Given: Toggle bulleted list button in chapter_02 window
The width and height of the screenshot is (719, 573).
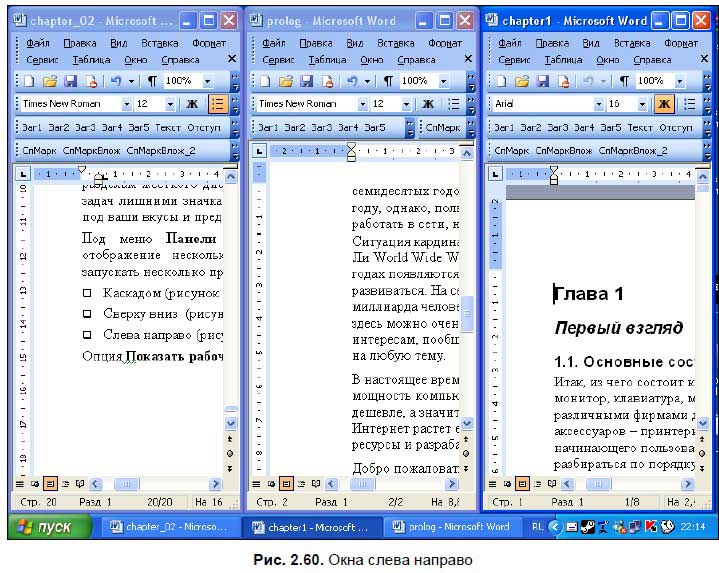Looking at the screenshot, I should click(x=217, y=104).
